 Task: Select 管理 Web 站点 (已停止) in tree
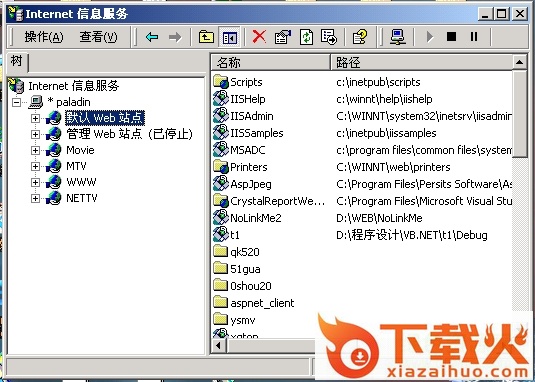(130, 134)
